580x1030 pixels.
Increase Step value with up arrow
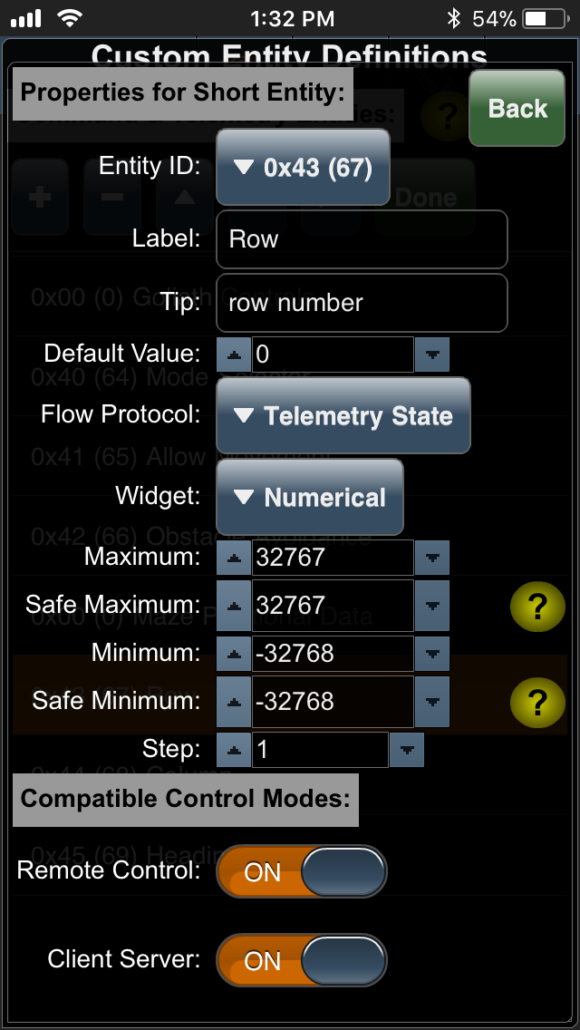[x=234, y=750]
